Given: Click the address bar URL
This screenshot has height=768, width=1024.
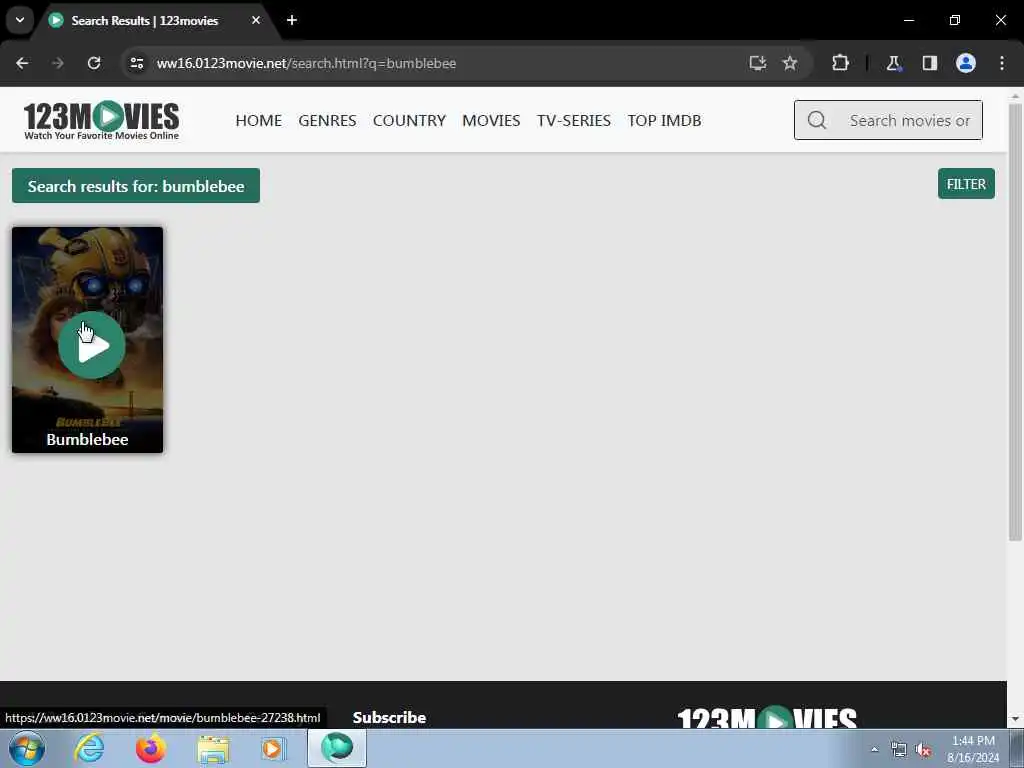Looking at the screenshot, I should click(306, 63).
